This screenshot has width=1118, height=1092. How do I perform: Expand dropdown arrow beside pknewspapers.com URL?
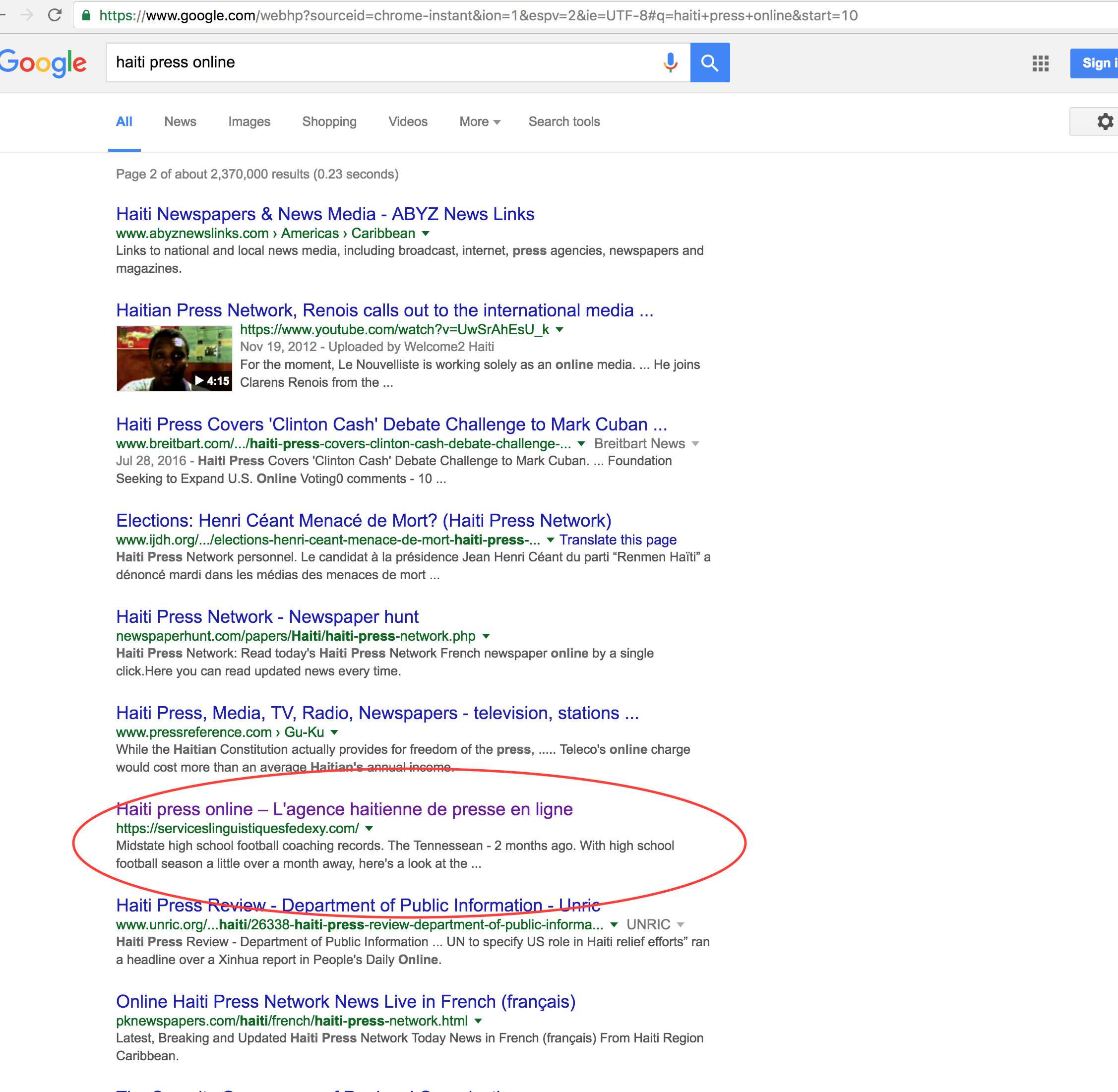[x=479, y=1022]
